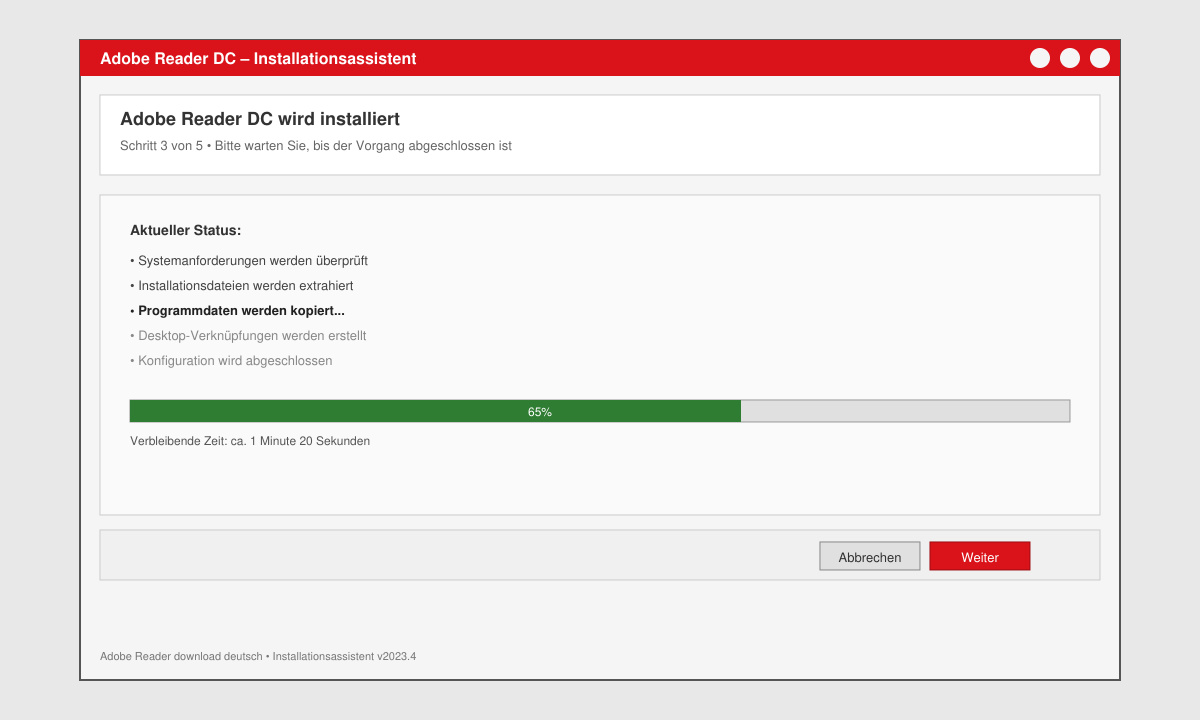Image resolution: width=1200 pixels, height=720 pixels.
Task: Click heading 'Adobe Reader DC wird installiert'
Action: [x=260, y=119]
